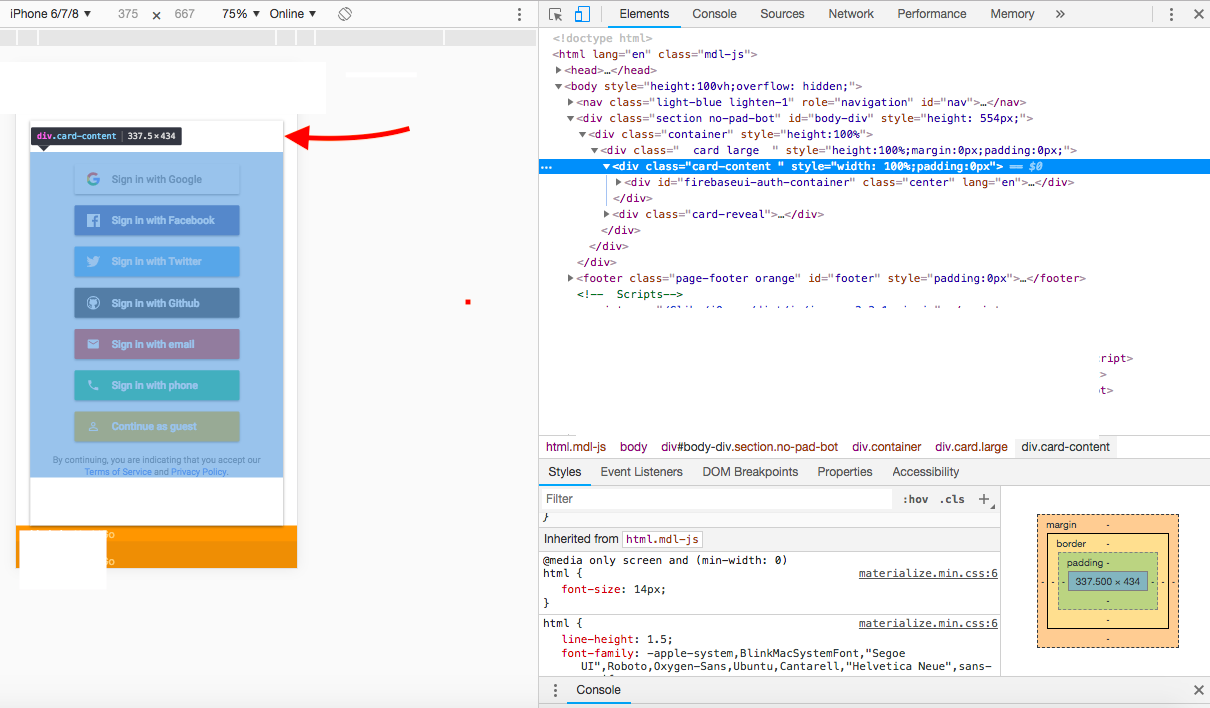Screen dimensions: 1210x708
Task: Open the Online network throttling dropdown
Action: 293,14
